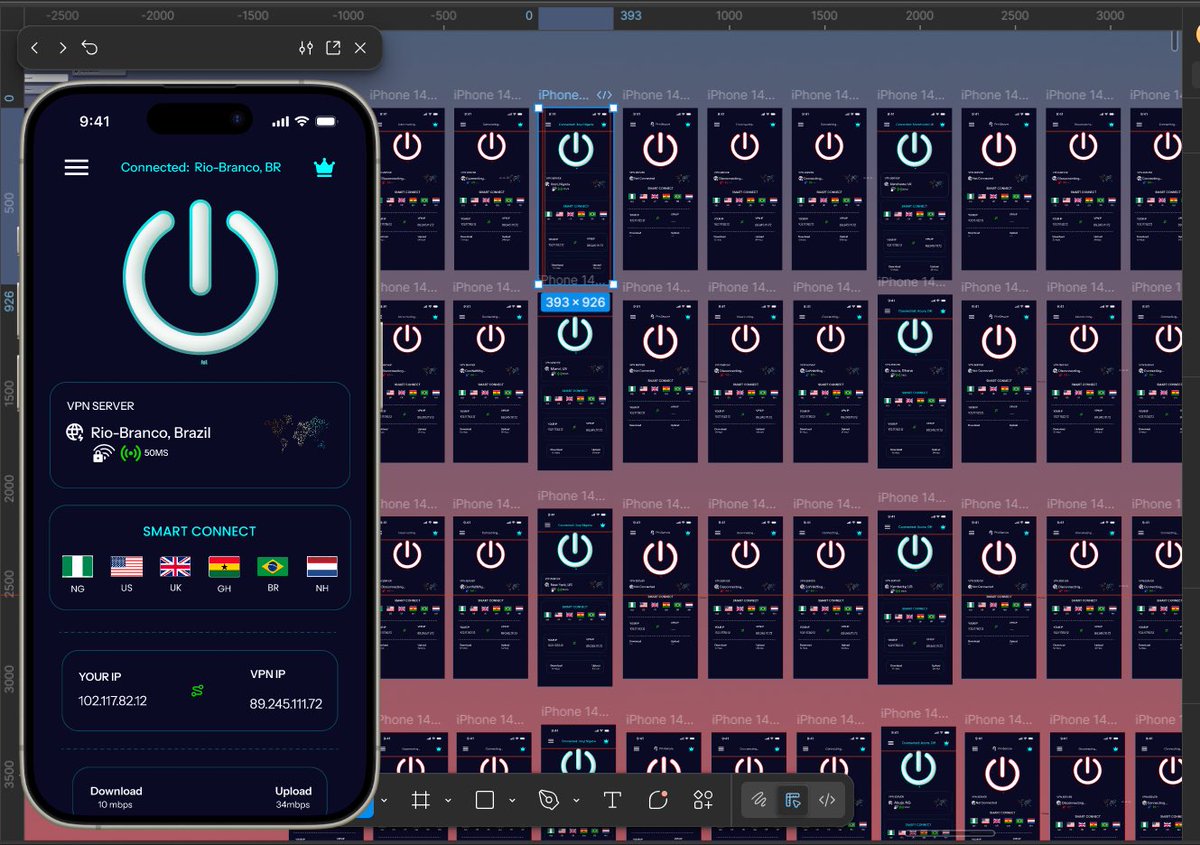Screen dimensions: 1200x845
Task: Click code icon beside selected frame label
Action: [604, 95]
